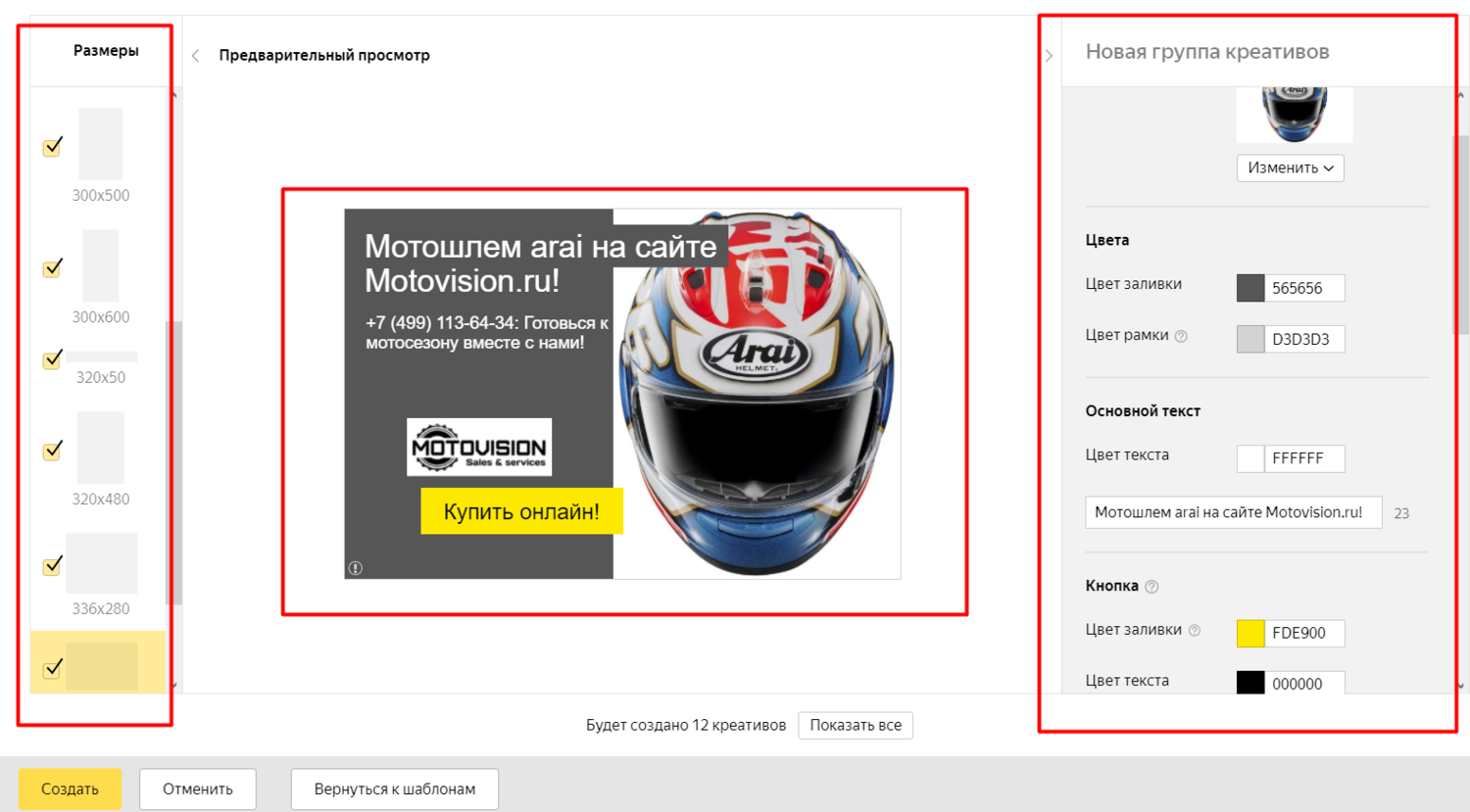Viewport: 1470px width, 812px height.
Task: Toggle the 320x50 size checkbox
Action: (53, 359)
